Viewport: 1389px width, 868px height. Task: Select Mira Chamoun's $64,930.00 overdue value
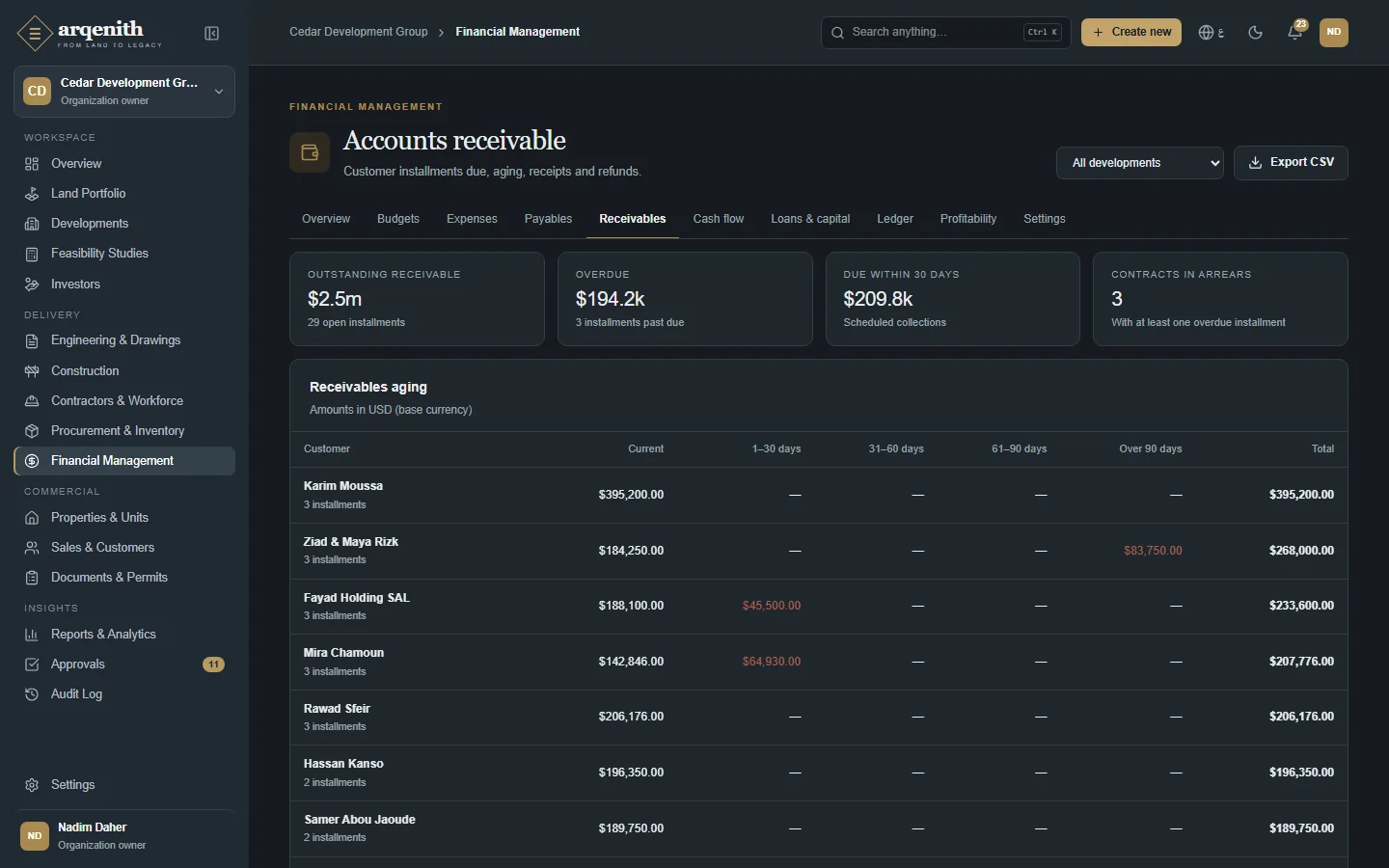[x=772, y=662]
